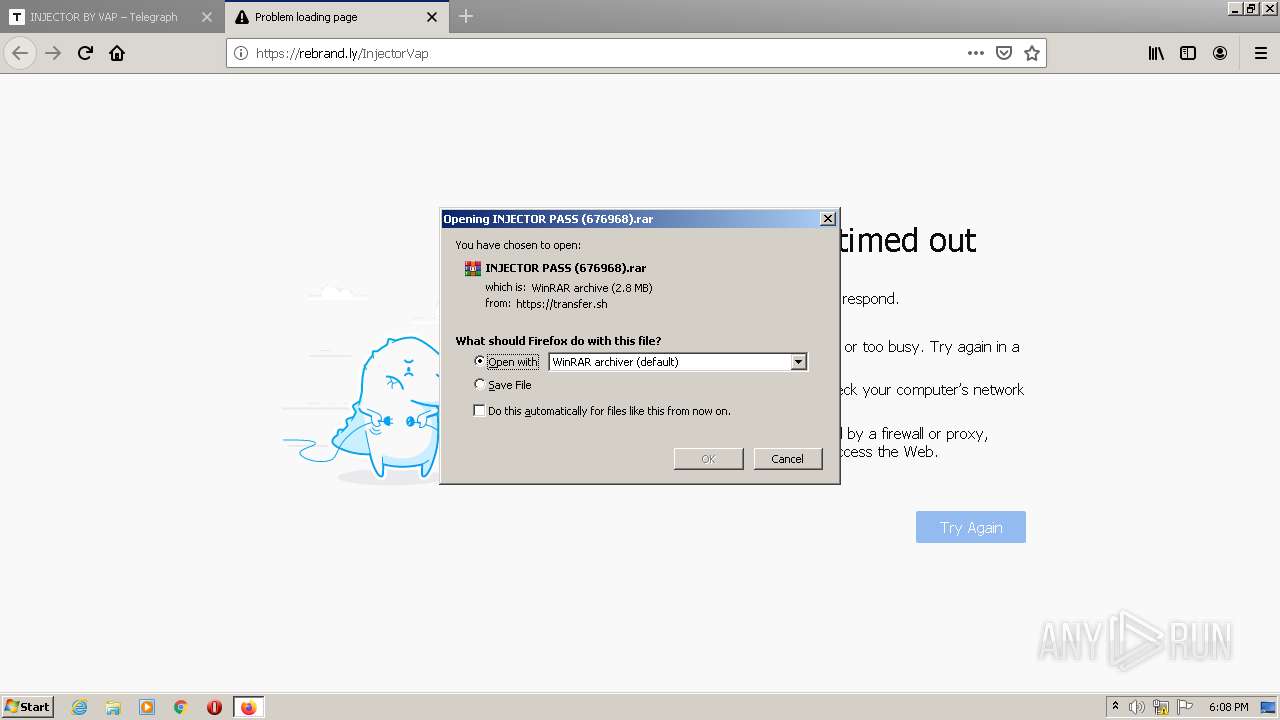Viewport: 1280px width, 720px height.
Task: Click the Try Again button
Action: coord(971,527)
